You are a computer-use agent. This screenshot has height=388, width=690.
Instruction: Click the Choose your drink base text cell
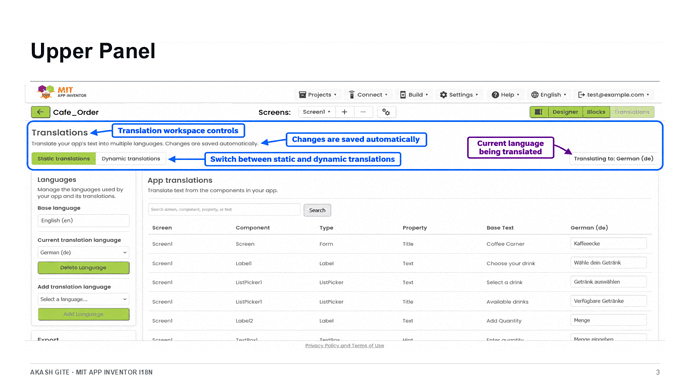point(510,264)
